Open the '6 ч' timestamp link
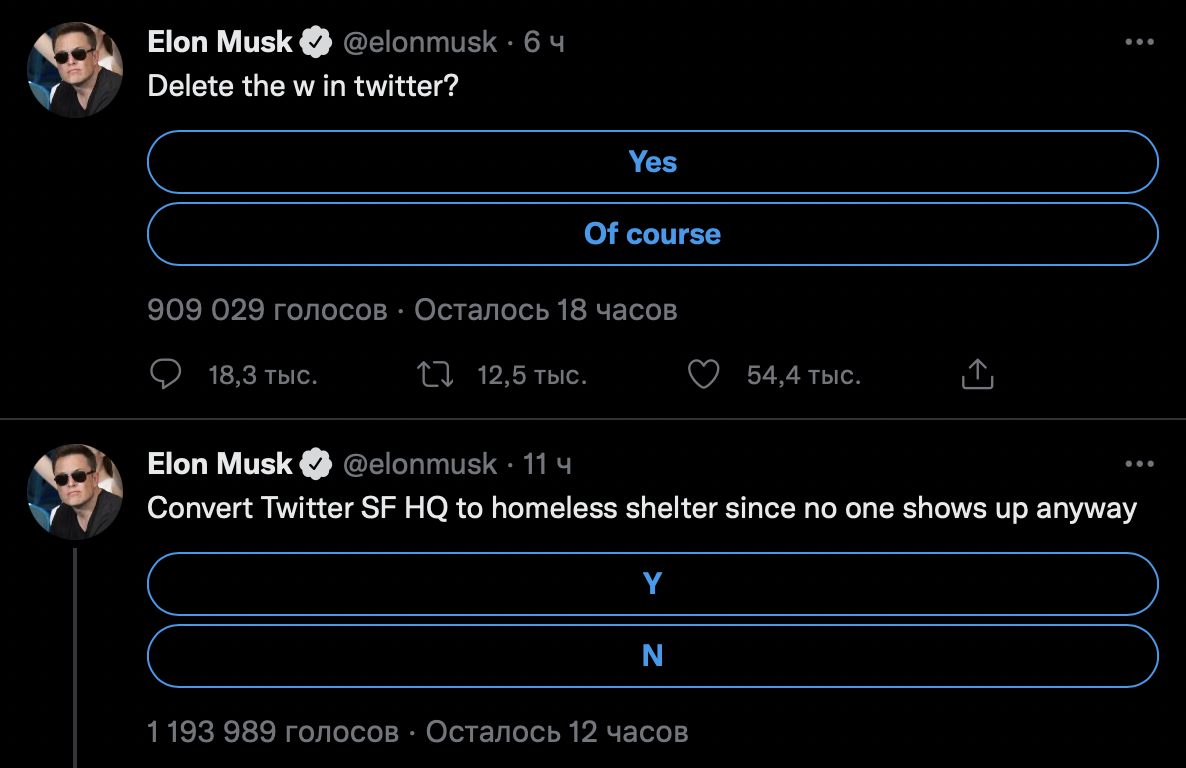The height and width of the screenshot is (768, 1186). coord(544,42)
